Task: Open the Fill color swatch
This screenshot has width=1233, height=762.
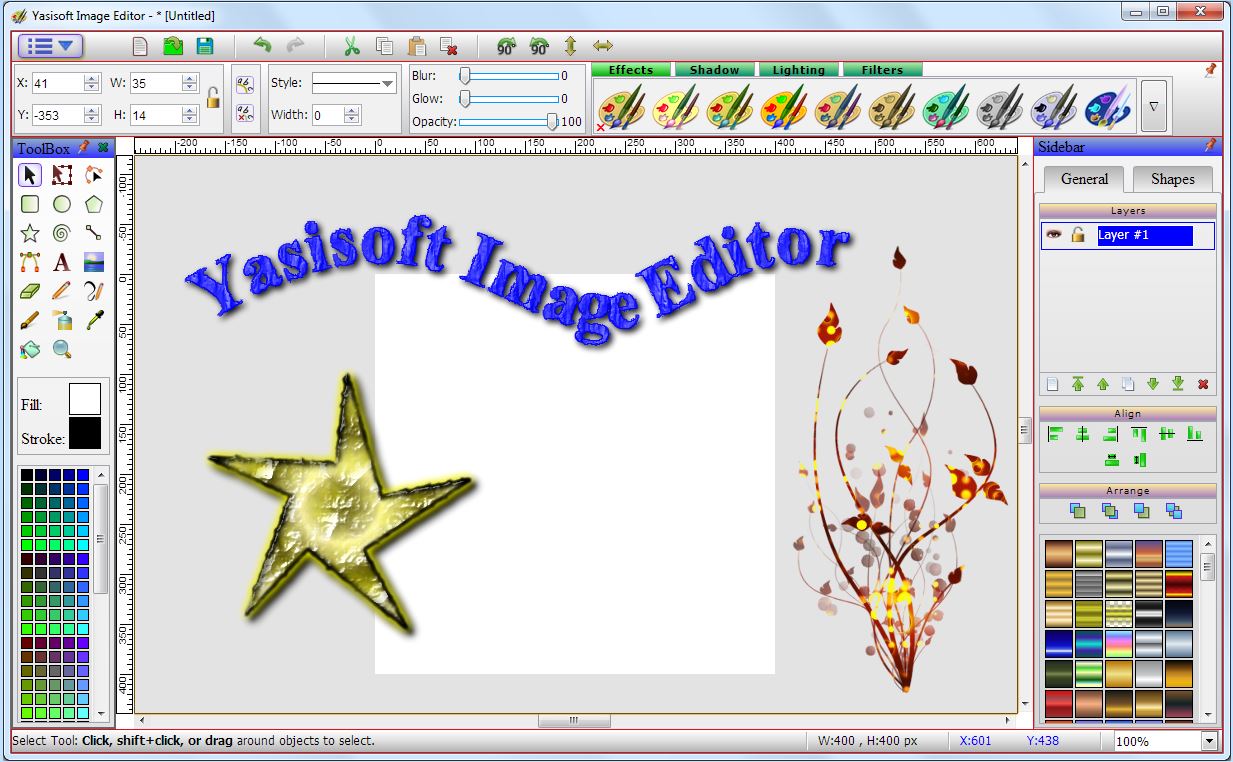Action: point(85,398)
